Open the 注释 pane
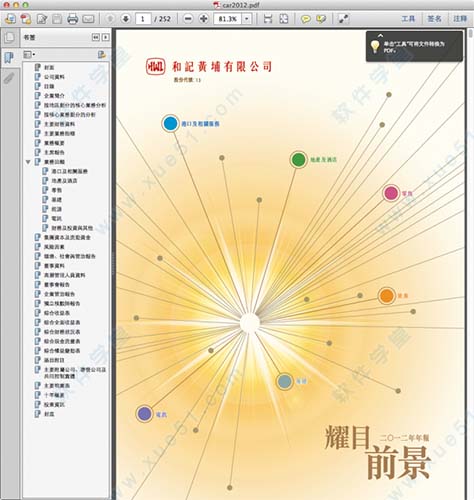Viewport: 474px width, 500px height. click(x=460, y=19)
